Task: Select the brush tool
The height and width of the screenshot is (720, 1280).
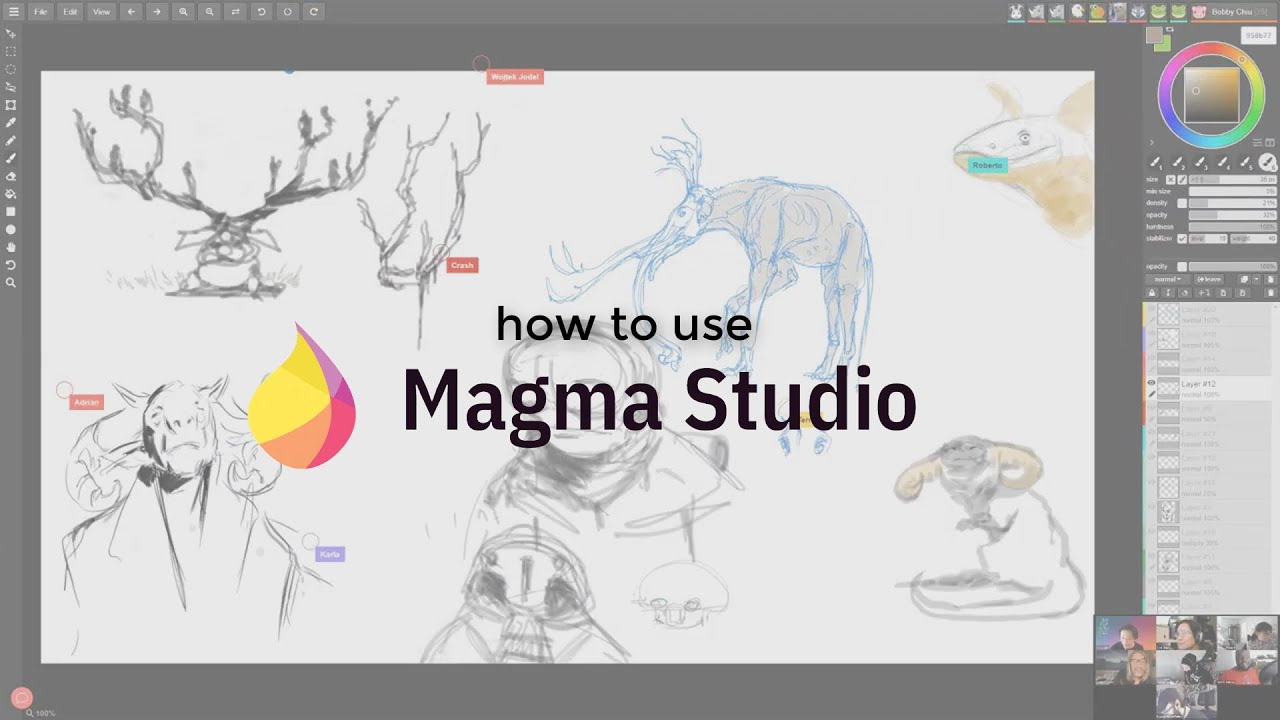Action: tap(11, 158)
